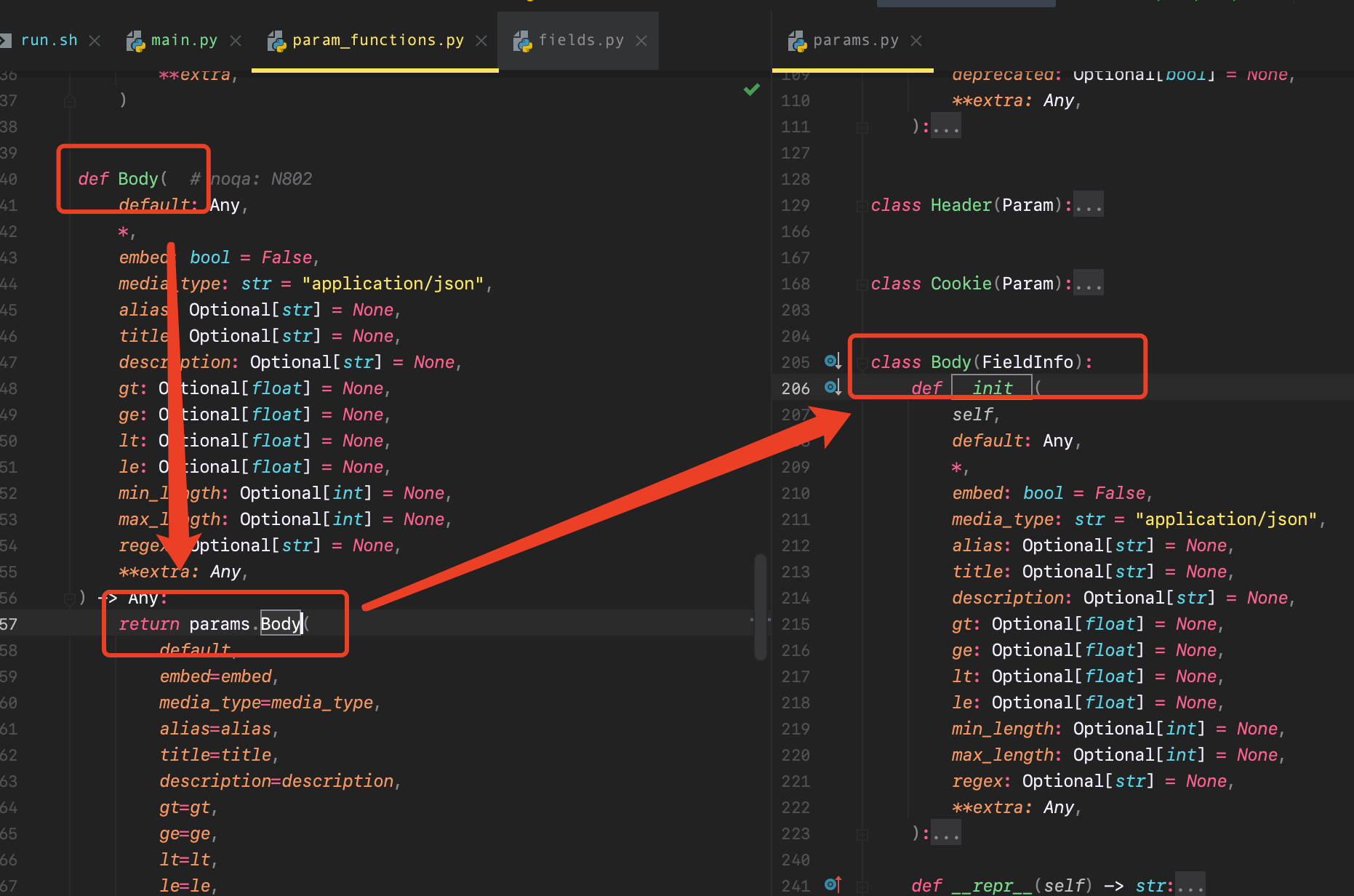Click the 'Cookie' class name on line 168

click(x=961, y=284)
